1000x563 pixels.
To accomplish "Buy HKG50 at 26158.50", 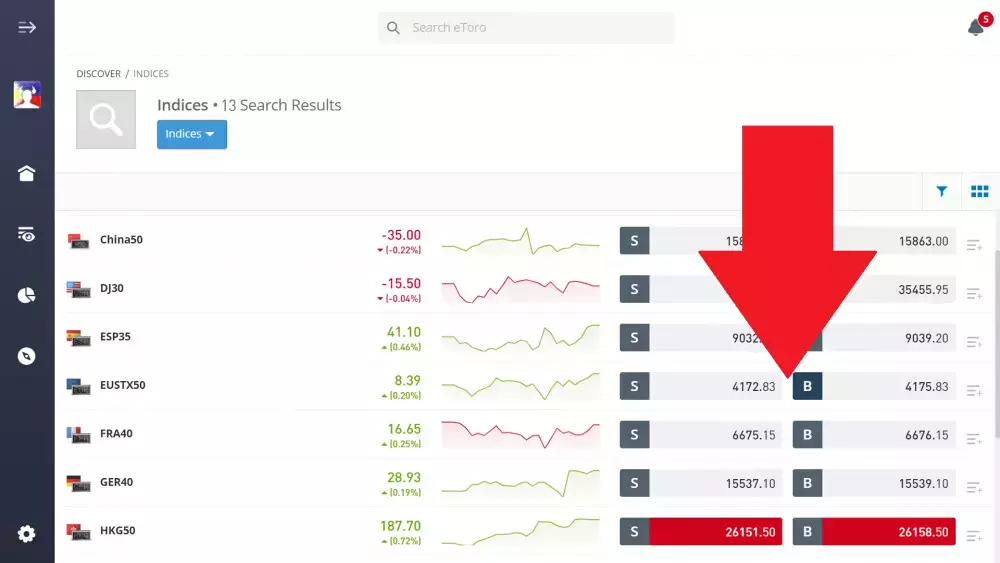I will [874, 532].
